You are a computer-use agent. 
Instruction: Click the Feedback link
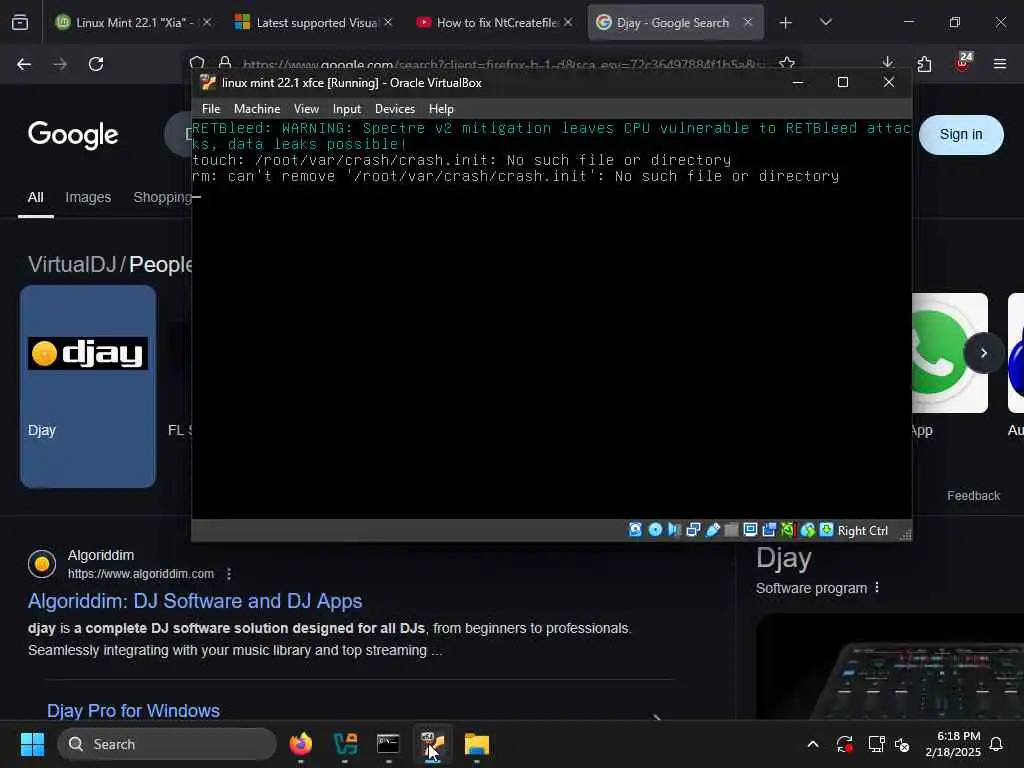973,496
